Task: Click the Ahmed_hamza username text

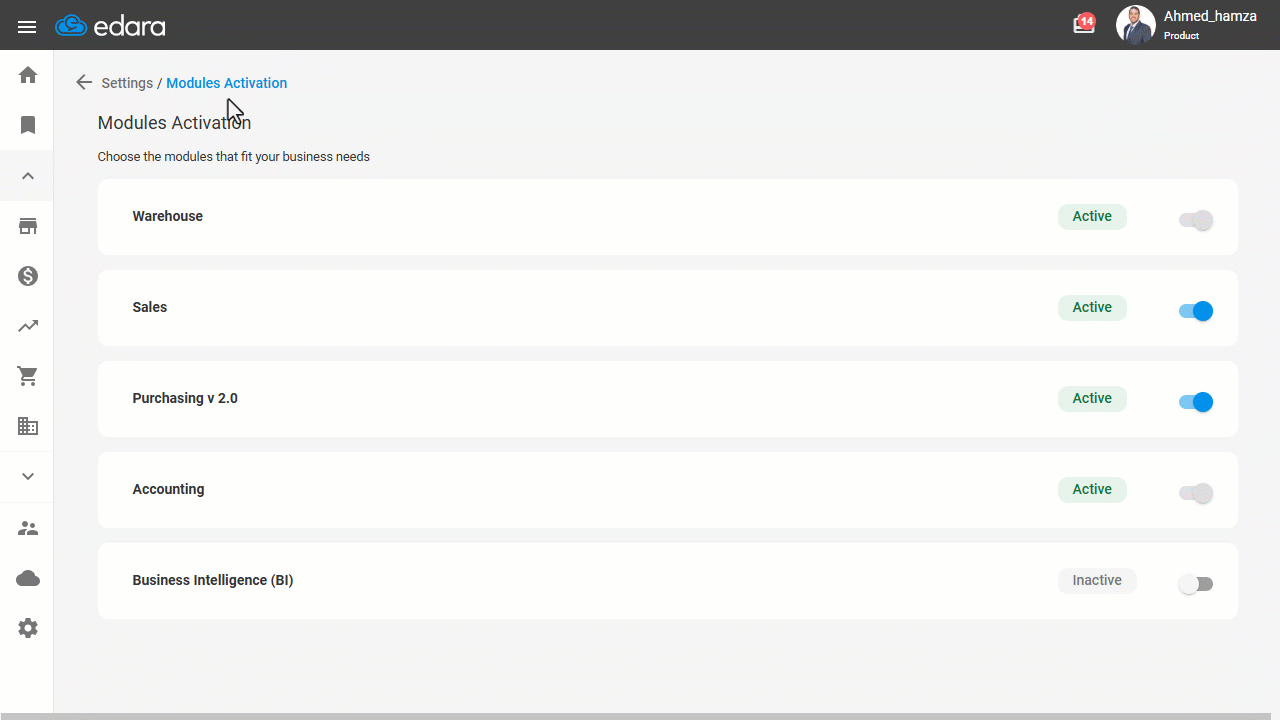Action: tap(1210, 16)
